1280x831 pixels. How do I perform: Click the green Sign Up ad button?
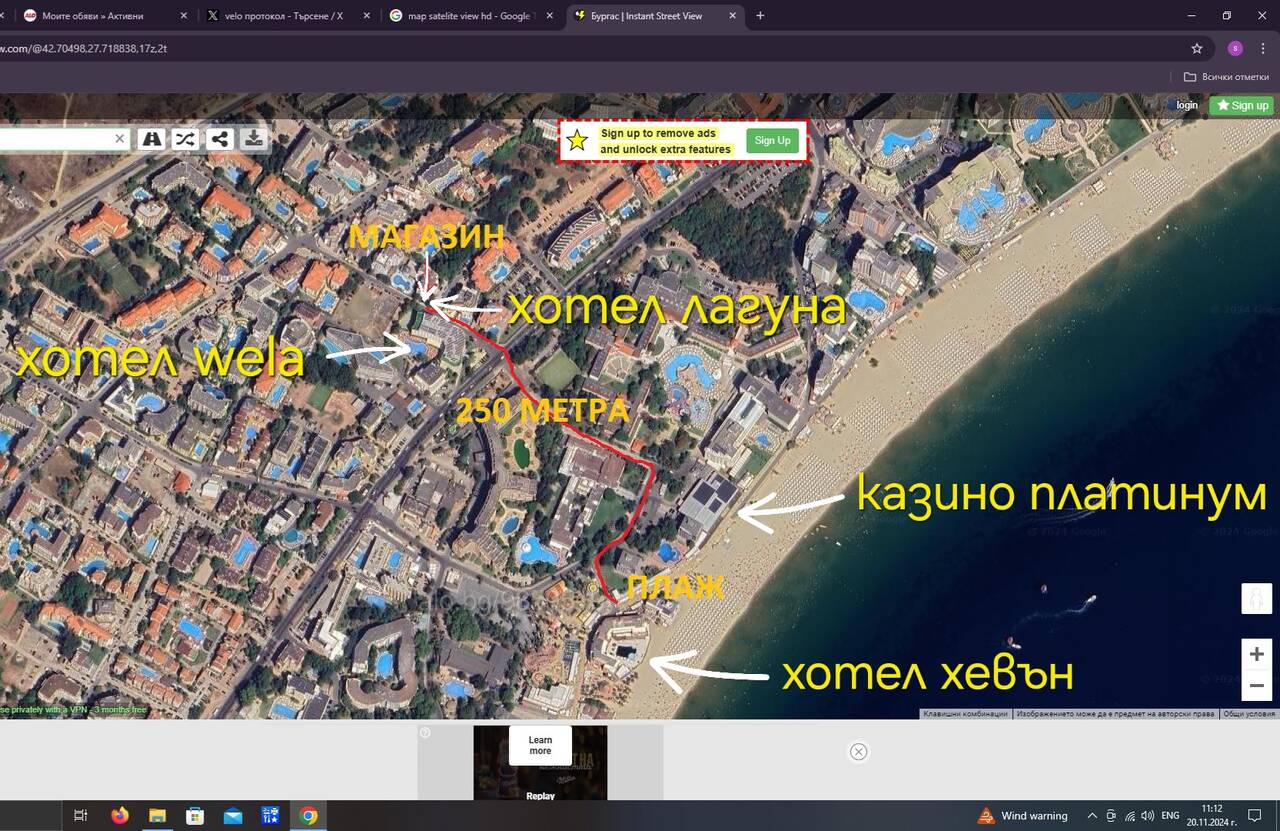tap(772, 141)
